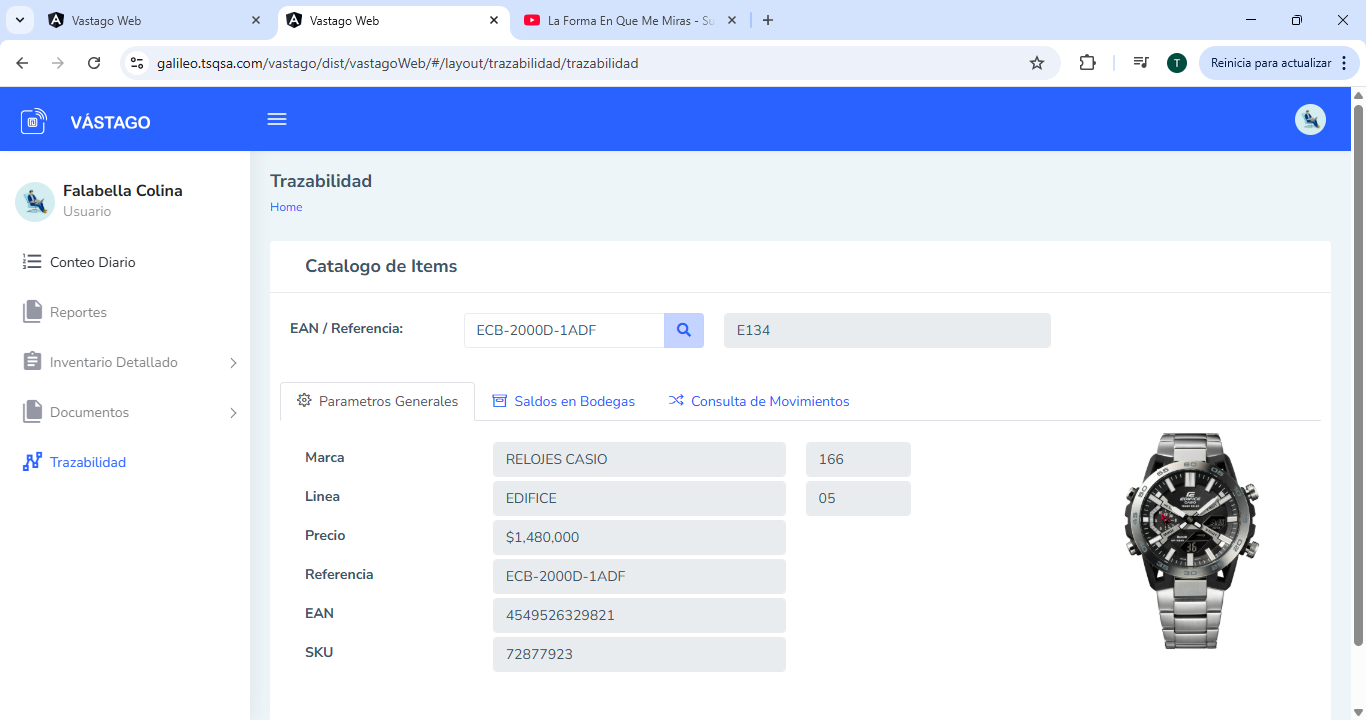Click the EAN field 4549526329821
The image size is (1366, 720).
pos(639,615)
